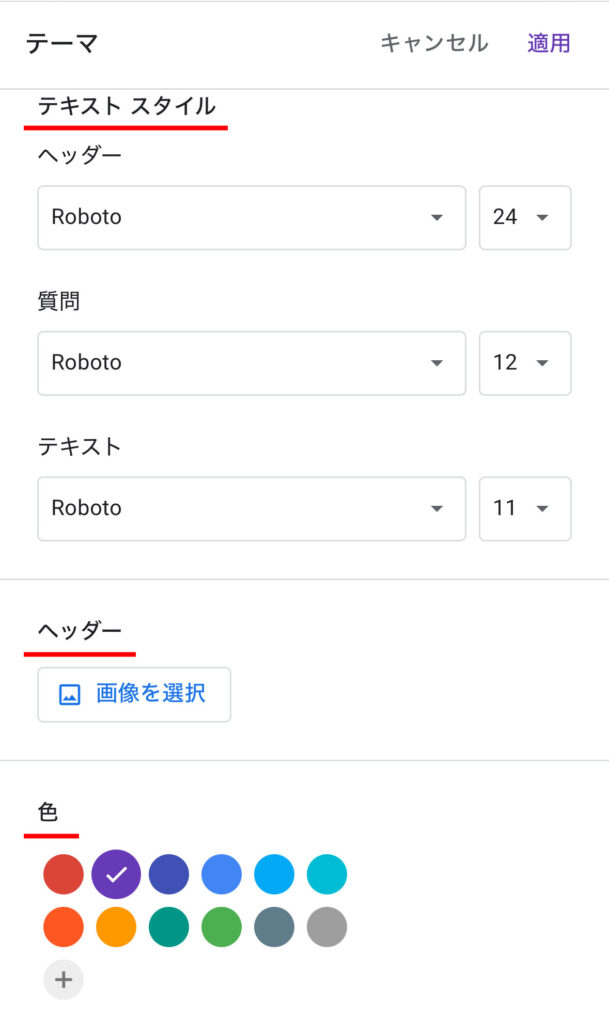The height and width of the screenshot is (1024, 609).
Task: Pick the gray color swatch
Action: (327, 927)
